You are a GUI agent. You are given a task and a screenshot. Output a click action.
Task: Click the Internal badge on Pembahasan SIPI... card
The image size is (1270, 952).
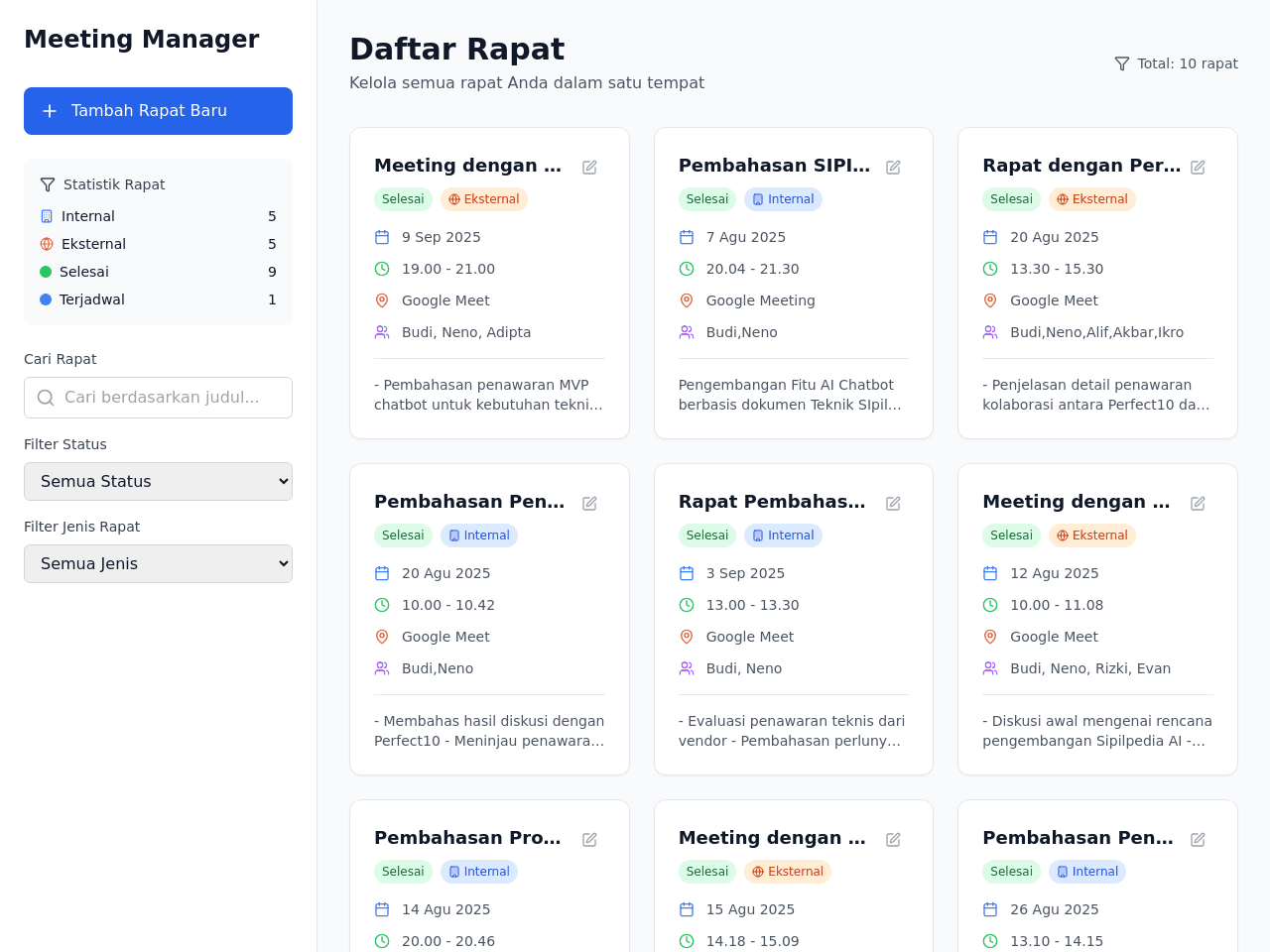coord(783,199)
